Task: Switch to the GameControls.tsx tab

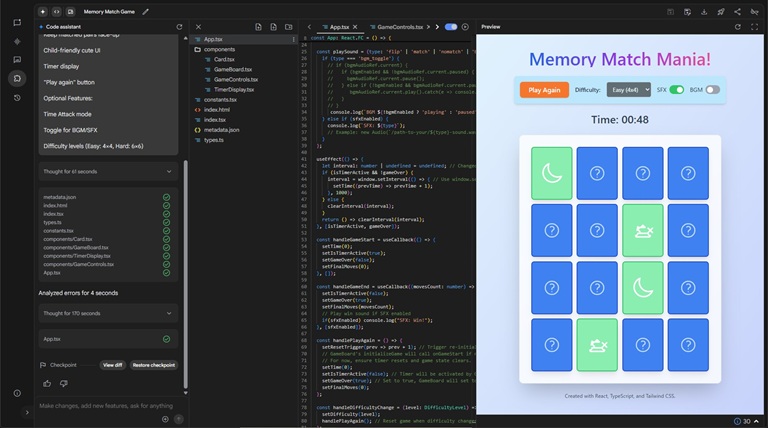Action: point(399,27)
